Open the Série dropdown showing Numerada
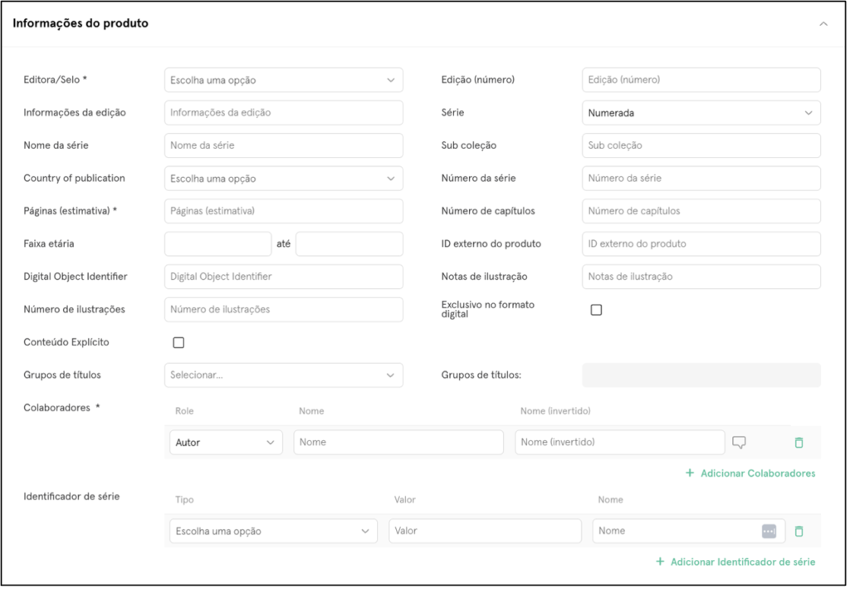 click(701, 113)
